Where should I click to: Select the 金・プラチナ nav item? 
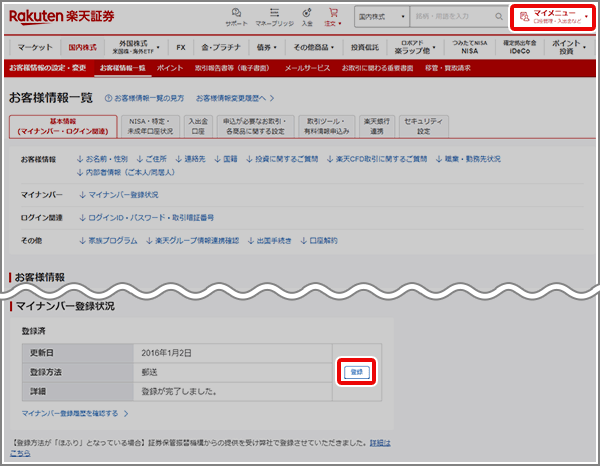(x=221, y=47)
